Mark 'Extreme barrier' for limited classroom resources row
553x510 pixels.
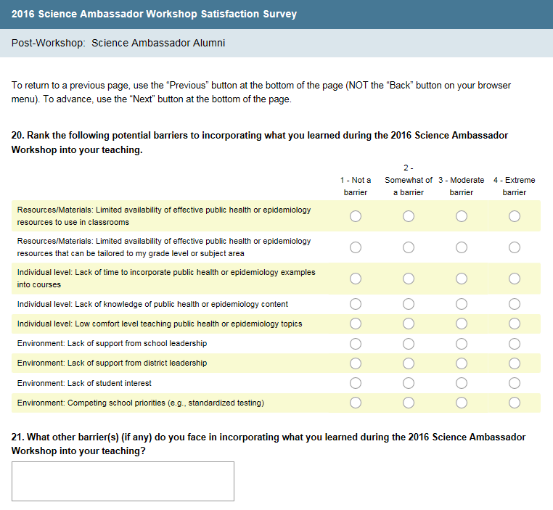pyautogui.click(x=514, y=216)
